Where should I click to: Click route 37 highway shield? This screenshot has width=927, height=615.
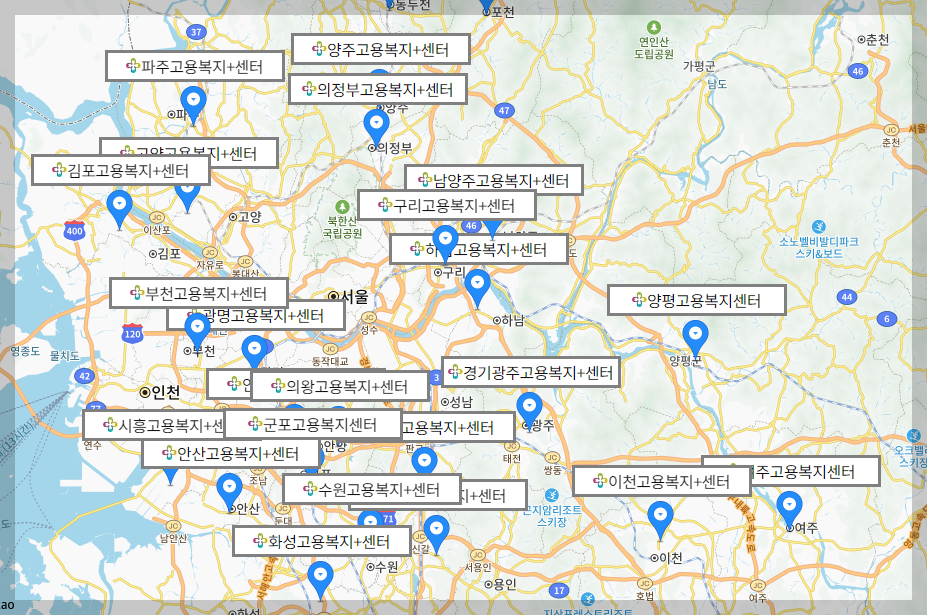[x=196, y=32]
